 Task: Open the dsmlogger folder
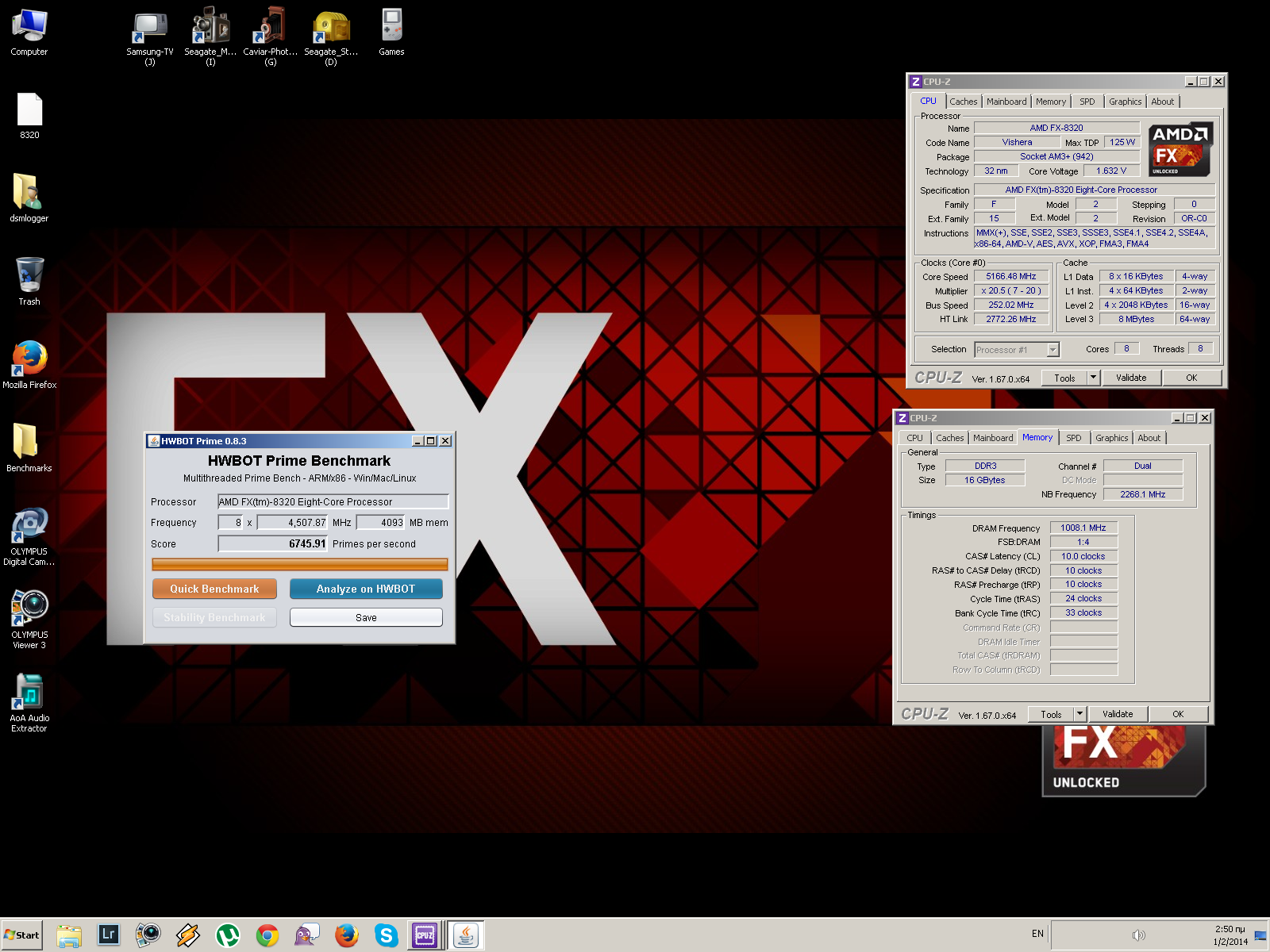coord(29,199)
